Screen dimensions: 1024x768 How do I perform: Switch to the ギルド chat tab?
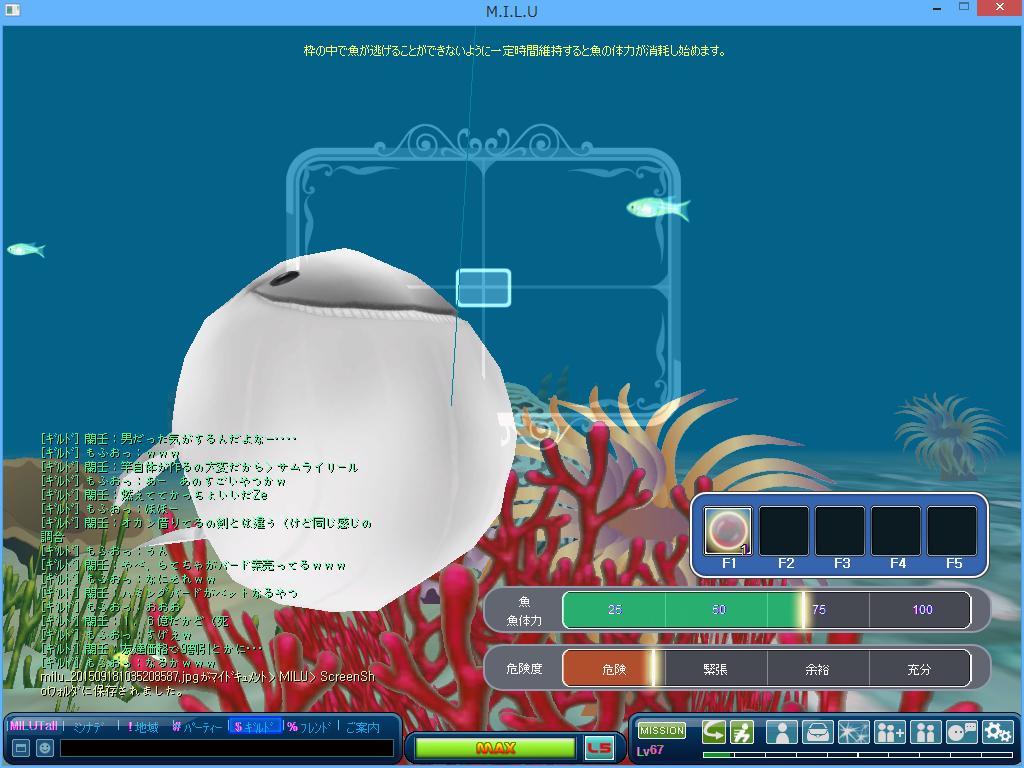pyautogui.click(x=254, y=727)
